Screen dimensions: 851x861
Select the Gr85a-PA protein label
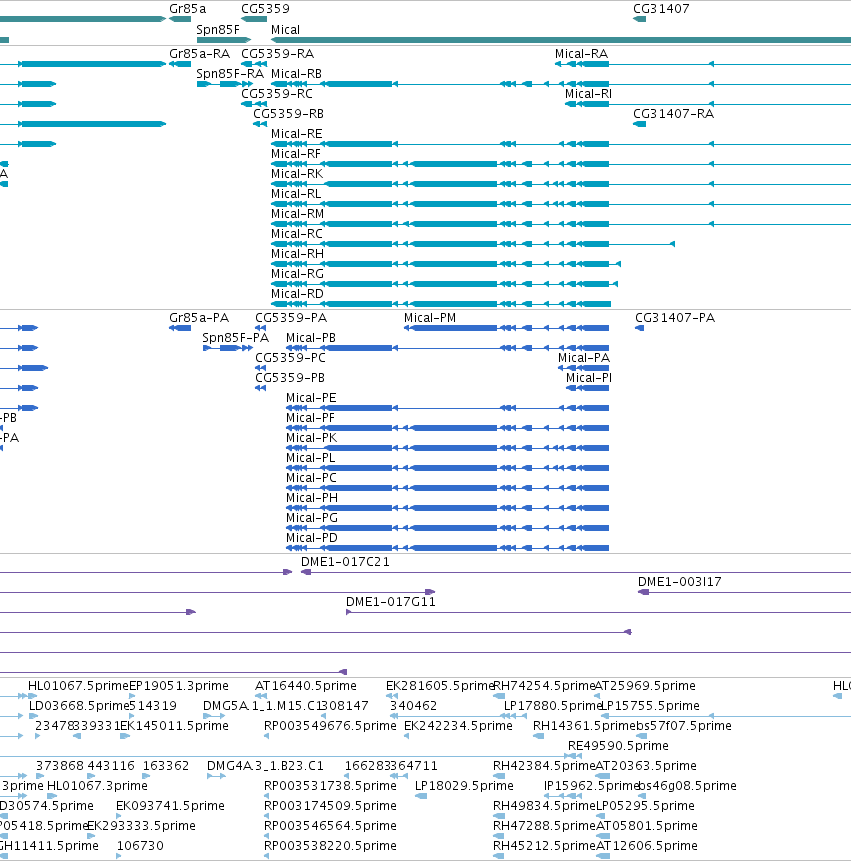(x=199, y=318)
